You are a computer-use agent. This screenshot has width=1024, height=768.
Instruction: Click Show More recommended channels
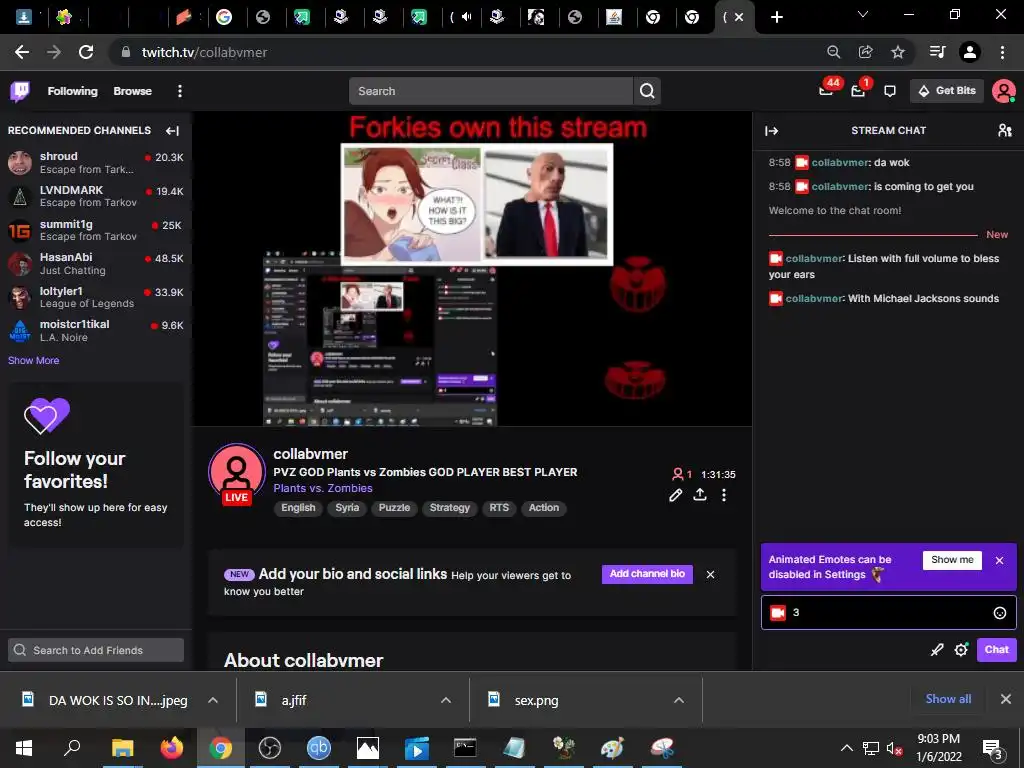33,360
